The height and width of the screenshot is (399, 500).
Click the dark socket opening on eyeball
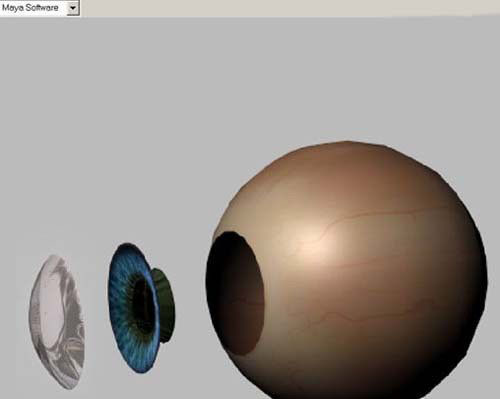click(235, 293)
